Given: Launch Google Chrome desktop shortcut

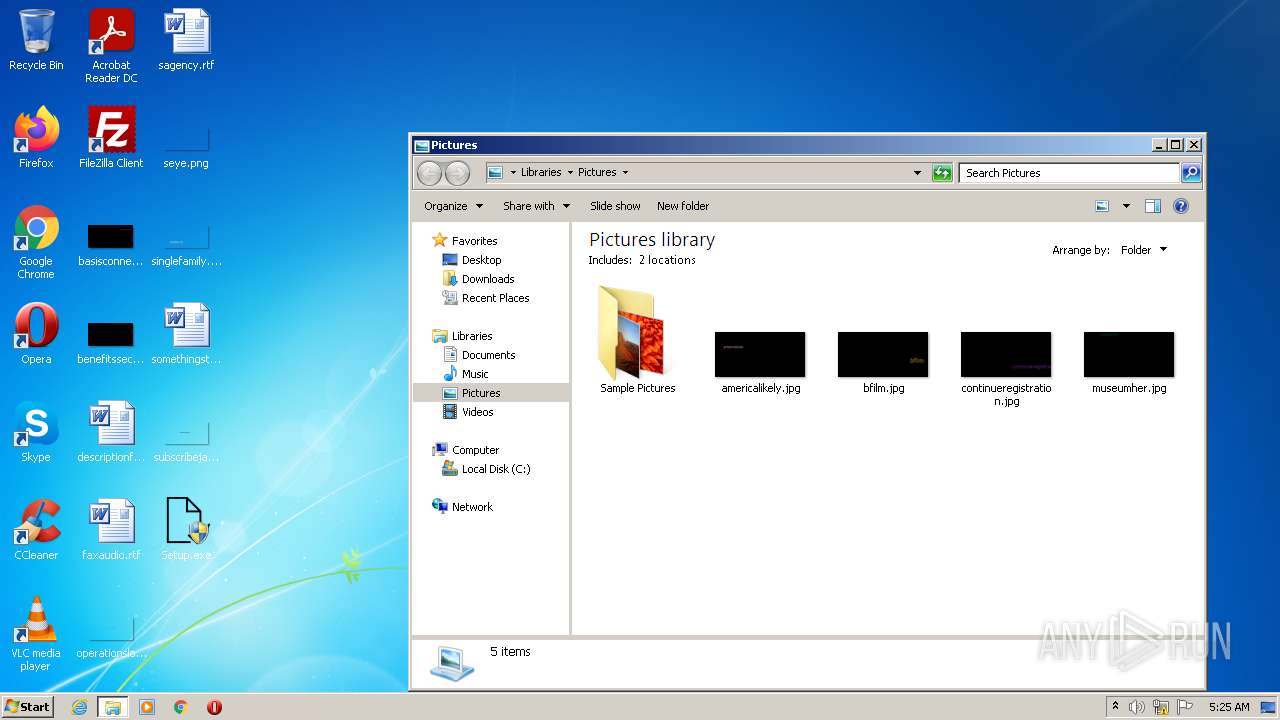Looking at the screenshot, I should point(36,242).
